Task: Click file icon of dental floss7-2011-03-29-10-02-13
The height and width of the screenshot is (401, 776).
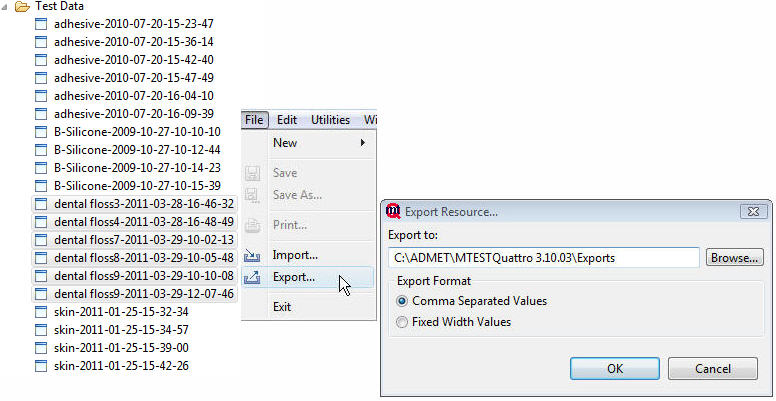Action: tap(41, 240)
